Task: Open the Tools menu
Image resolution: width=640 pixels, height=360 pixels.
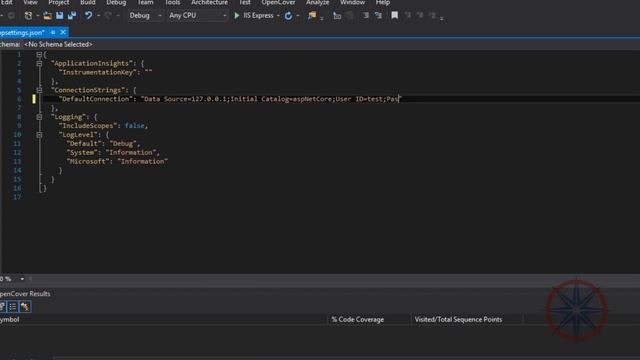Action: click(173, 2)
